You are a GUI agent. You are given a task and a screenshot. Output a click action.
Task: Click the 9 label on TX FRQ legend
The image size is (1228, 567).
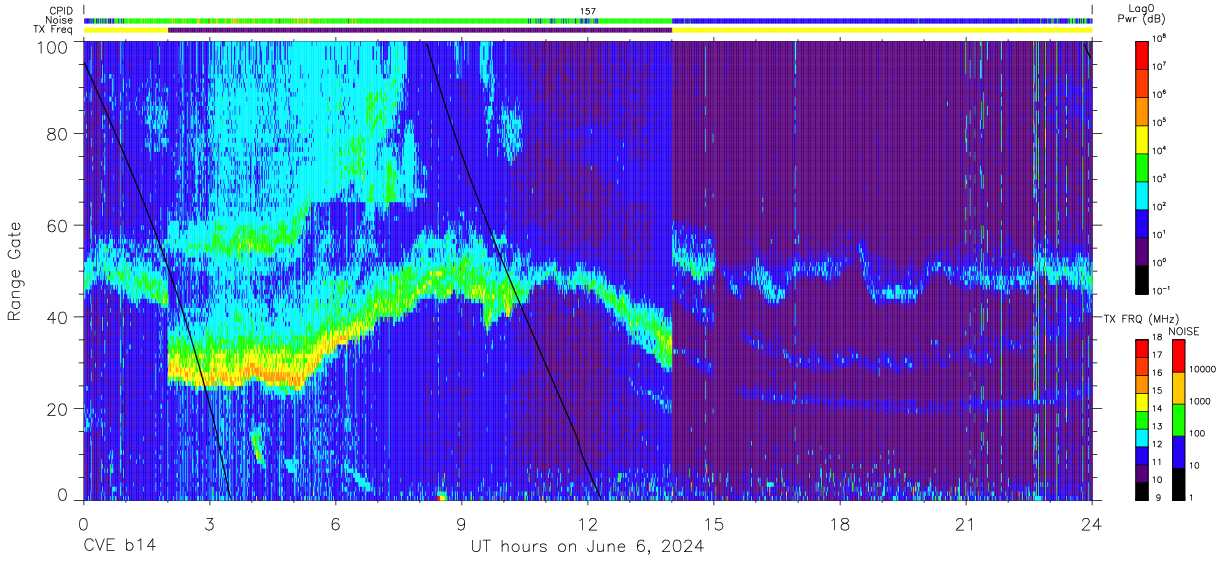click(1158, 497)
